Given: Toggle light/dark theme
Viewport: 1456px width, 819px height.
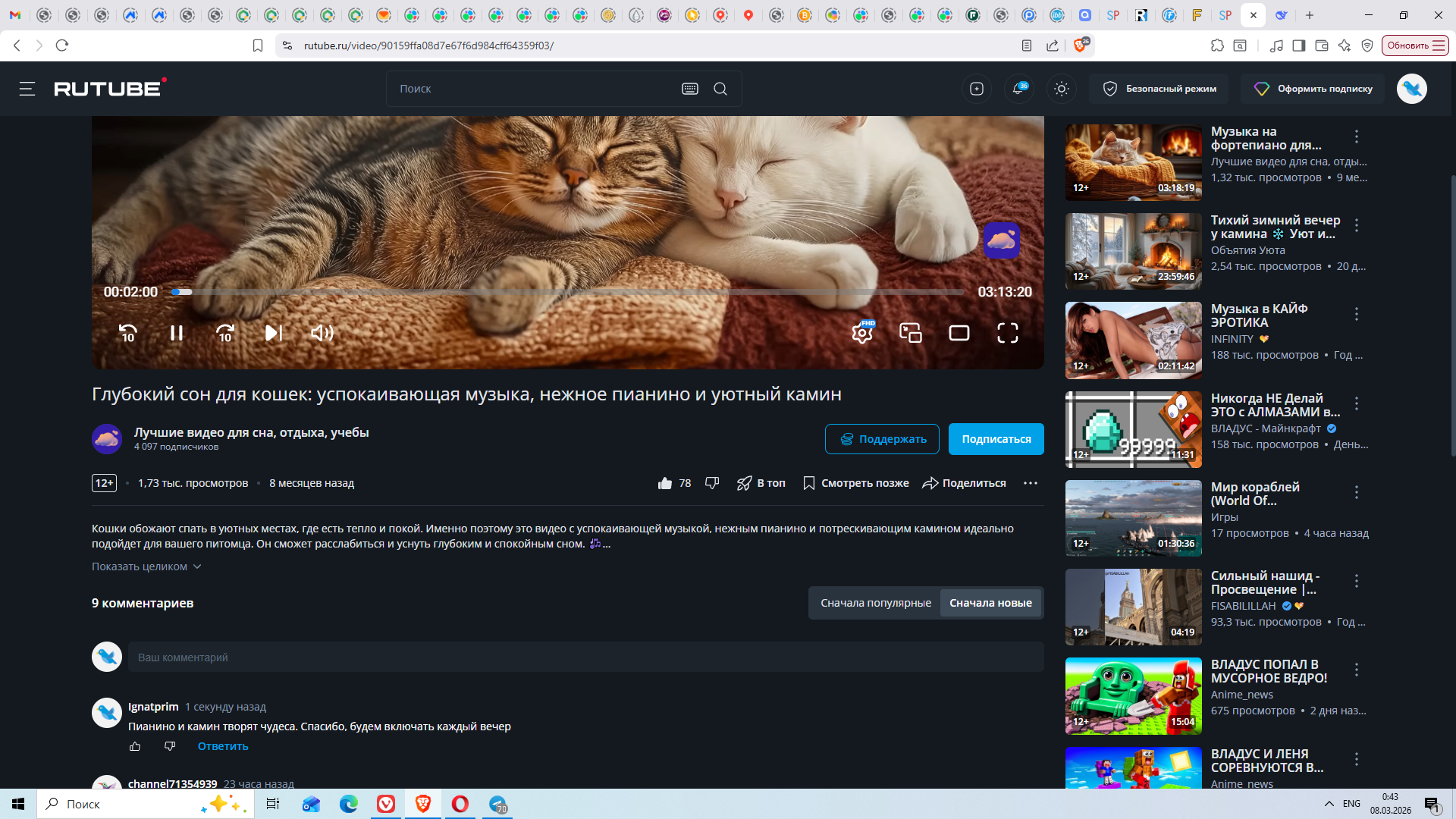Looking at the screenshot, I should 1062,89.
